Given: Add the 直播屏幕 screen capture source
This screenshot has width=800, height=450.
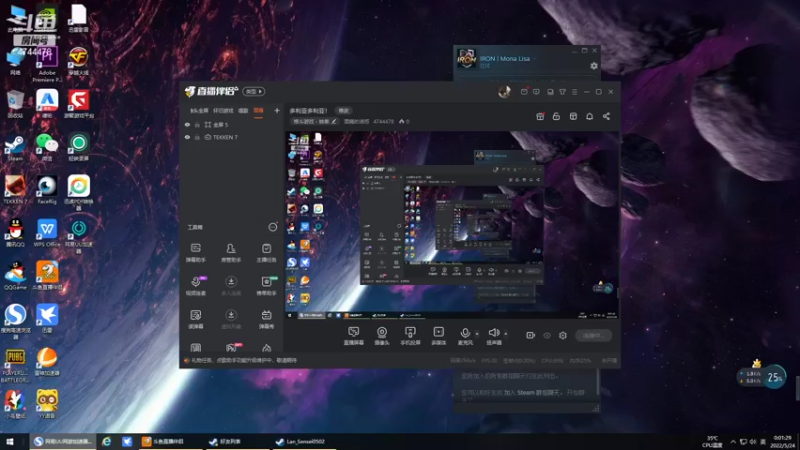Looking at the screenshot, I should [x=354, y=336].
